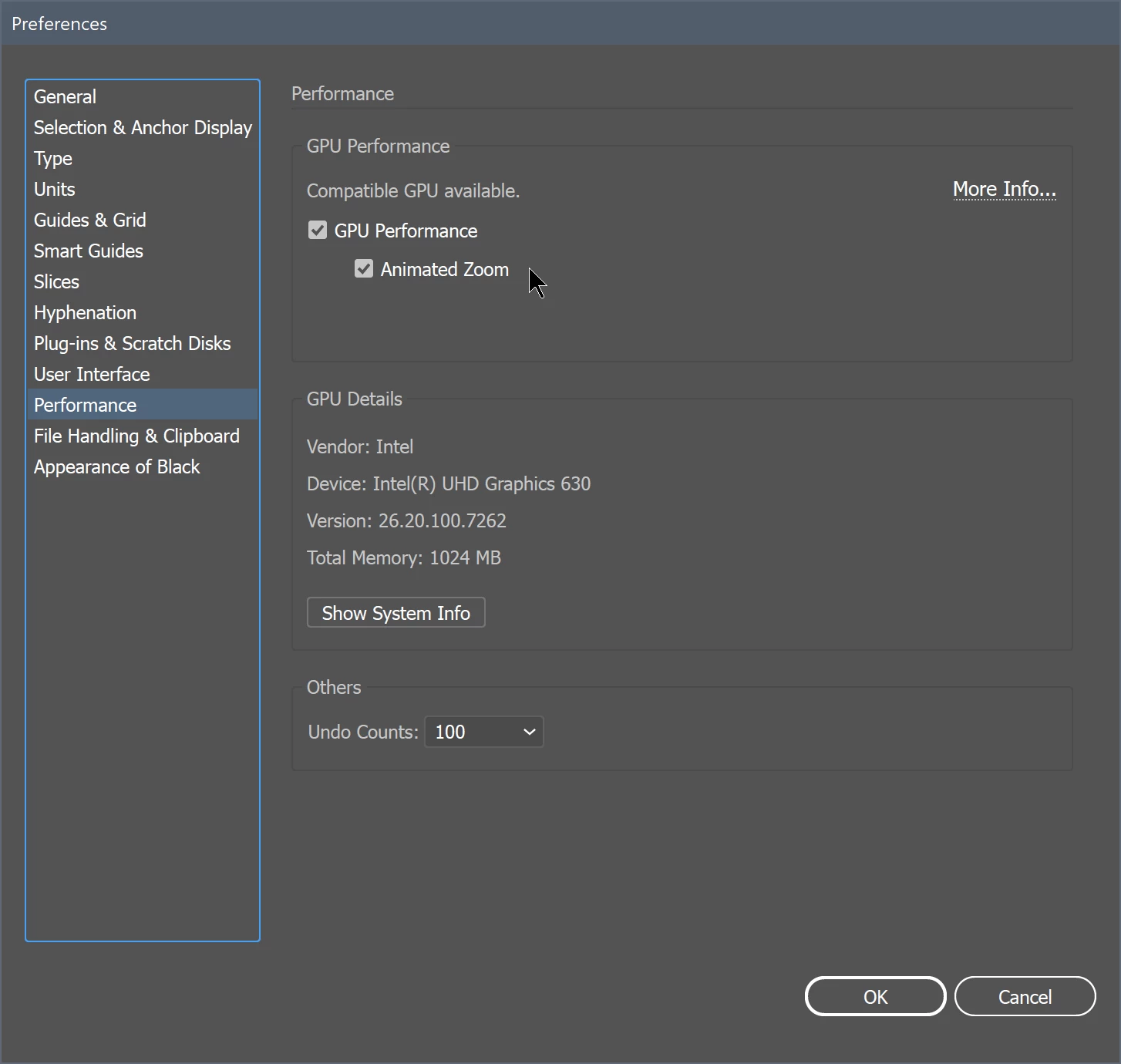
Task: Select the Units category
Action: click(143, 189)
